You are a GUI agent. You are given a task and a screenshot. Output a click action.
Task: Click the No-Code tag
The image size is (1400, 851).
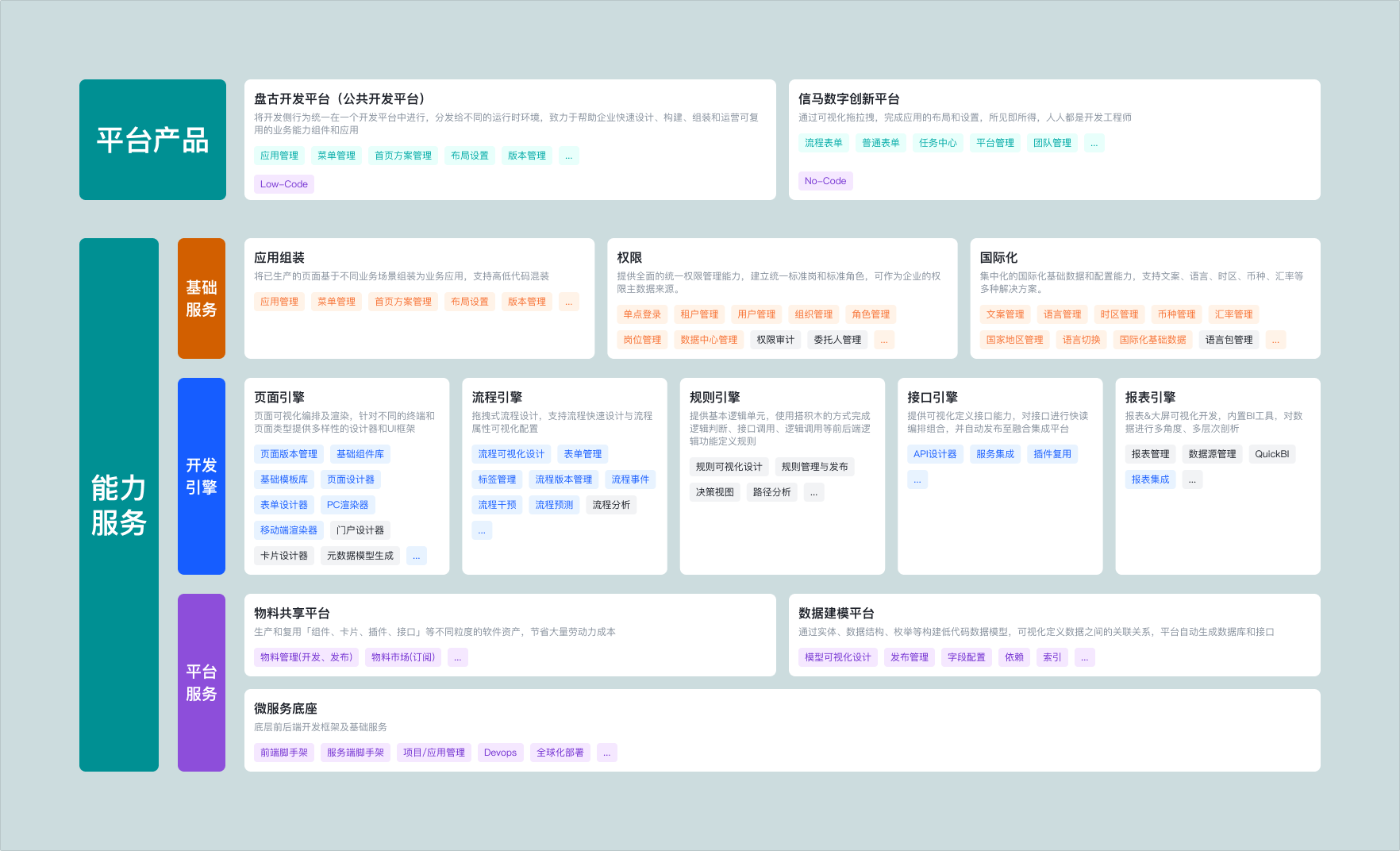pos(825,181)
